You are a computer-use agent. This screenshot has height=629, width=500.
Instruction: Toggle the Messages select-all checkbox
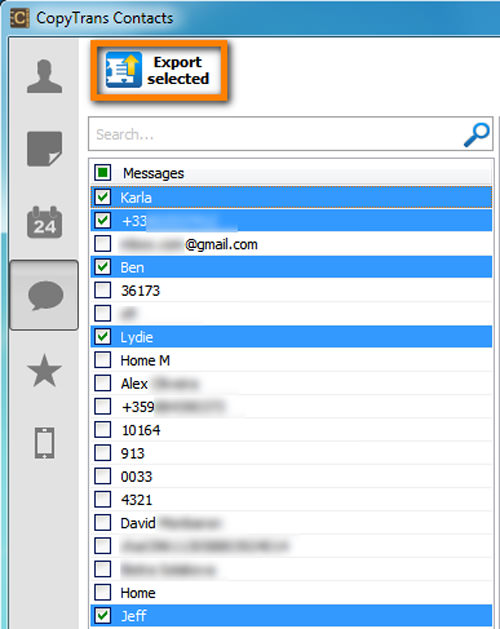tap(103, 173)
